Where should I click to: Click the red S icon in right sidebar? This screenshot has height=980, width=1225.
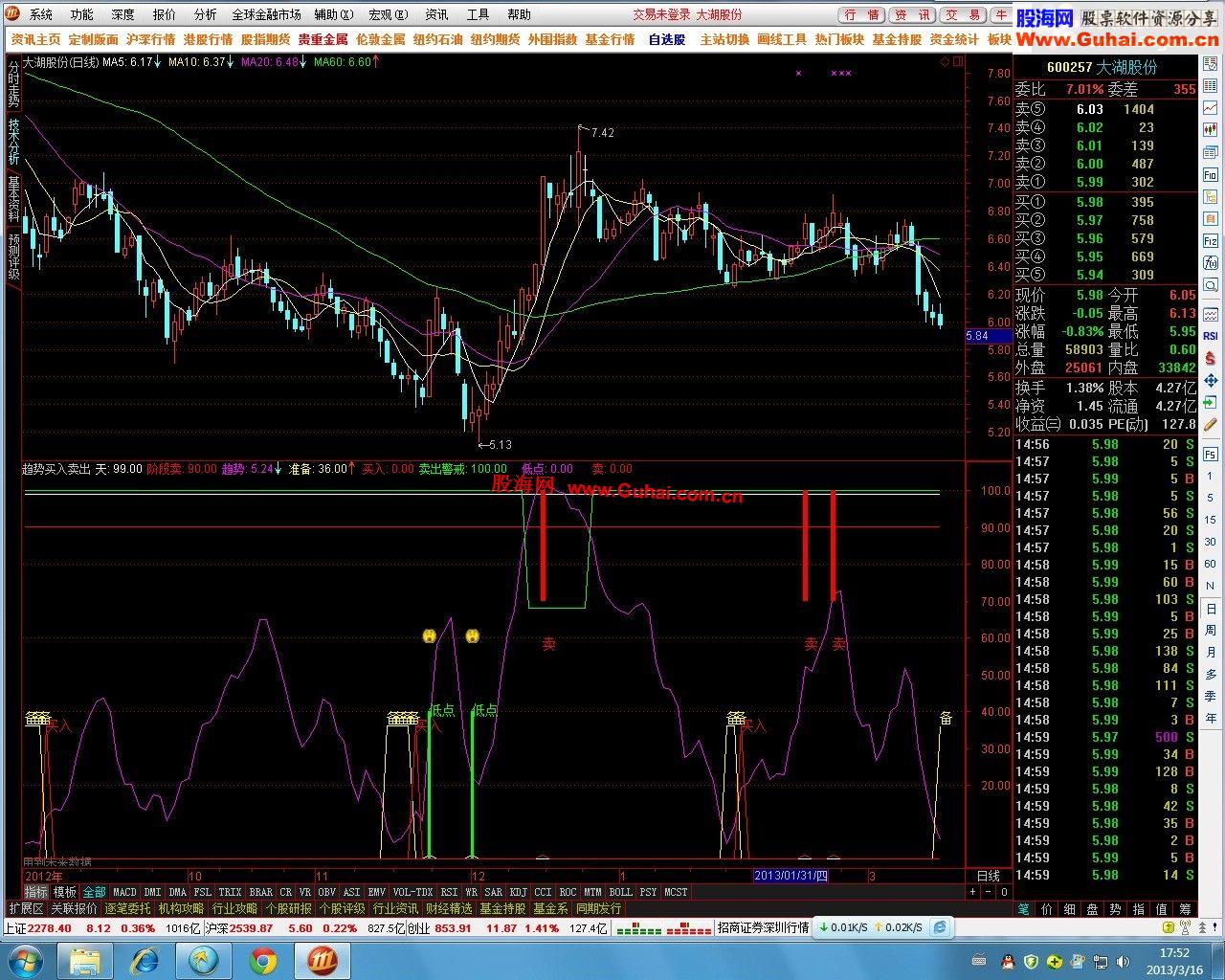(1211, 358)
